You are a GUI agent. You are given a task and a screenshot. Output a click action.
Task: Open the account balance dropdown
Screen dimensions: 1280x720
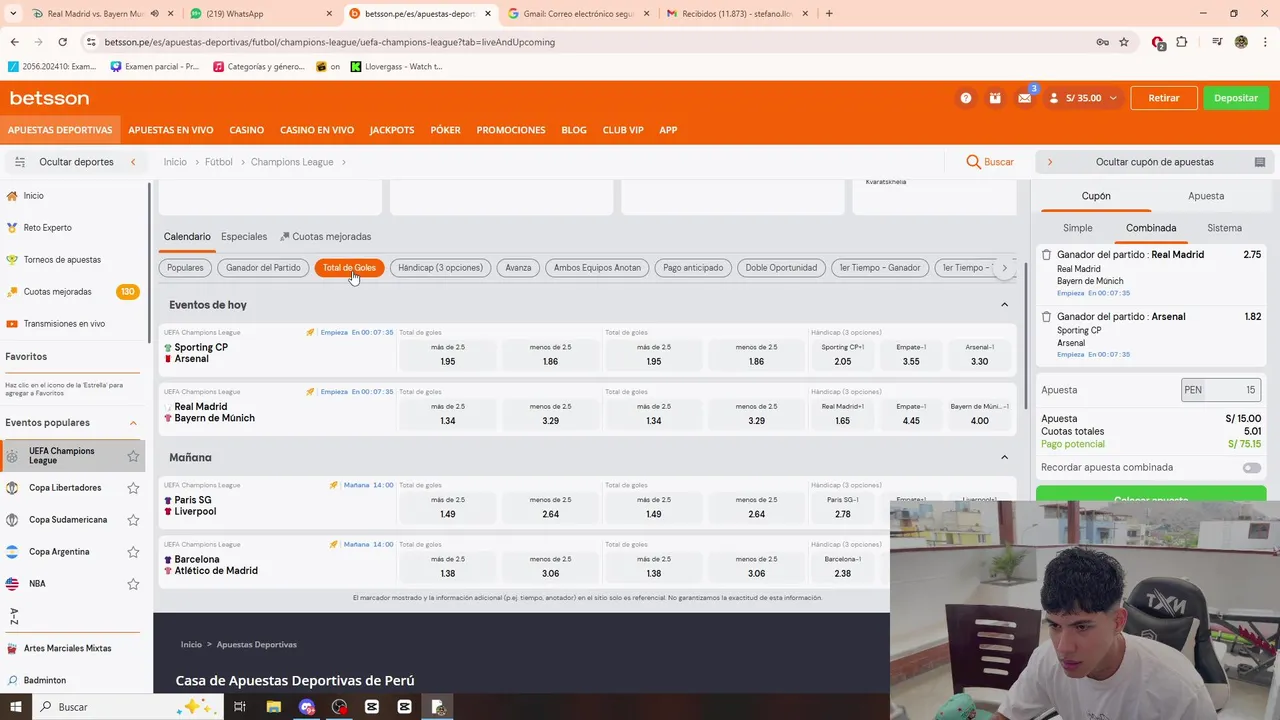click(x=1083, y=98)
